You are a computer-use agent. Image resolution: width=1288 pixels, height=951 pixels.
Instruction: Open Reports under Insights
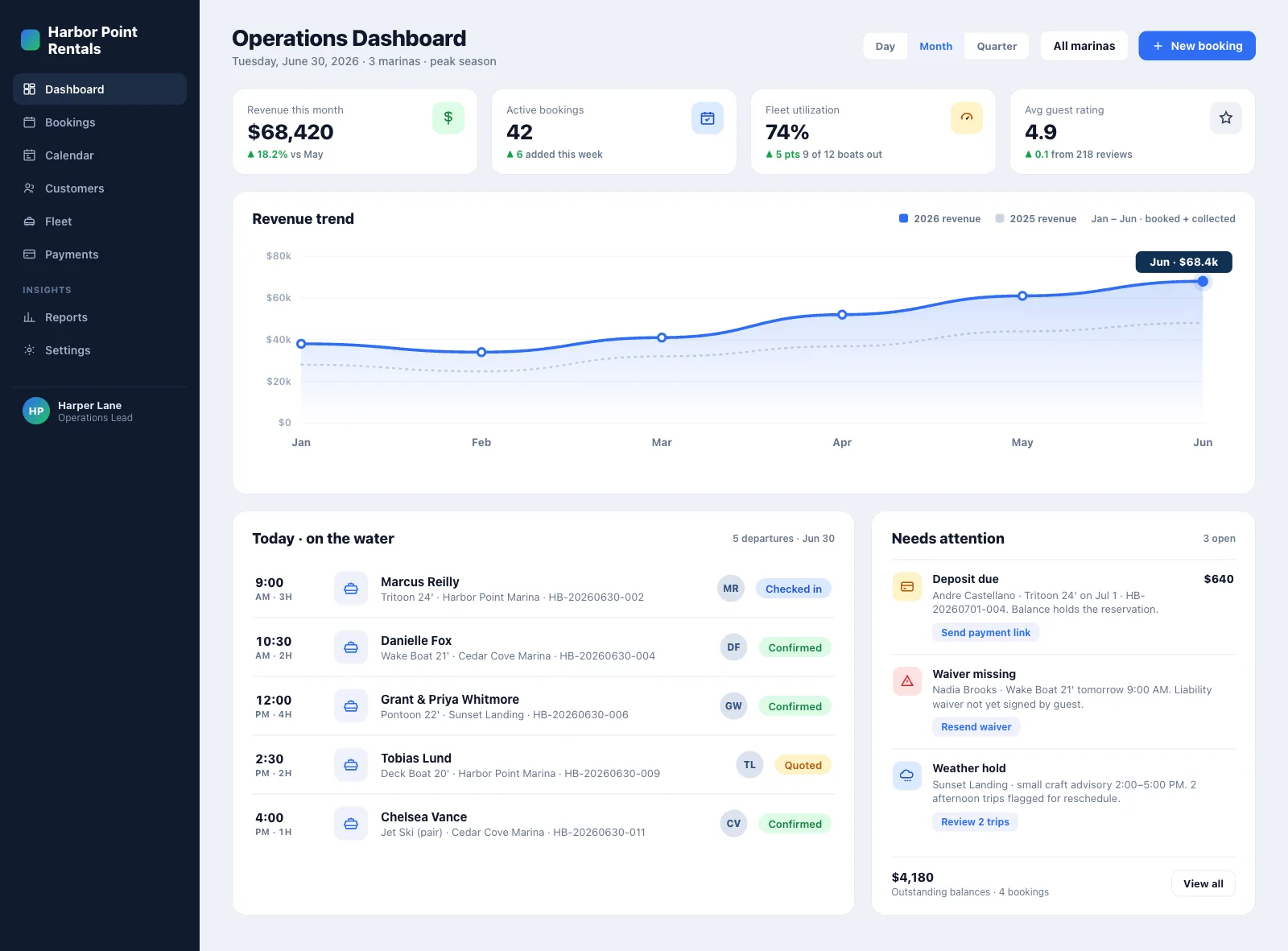100,317
